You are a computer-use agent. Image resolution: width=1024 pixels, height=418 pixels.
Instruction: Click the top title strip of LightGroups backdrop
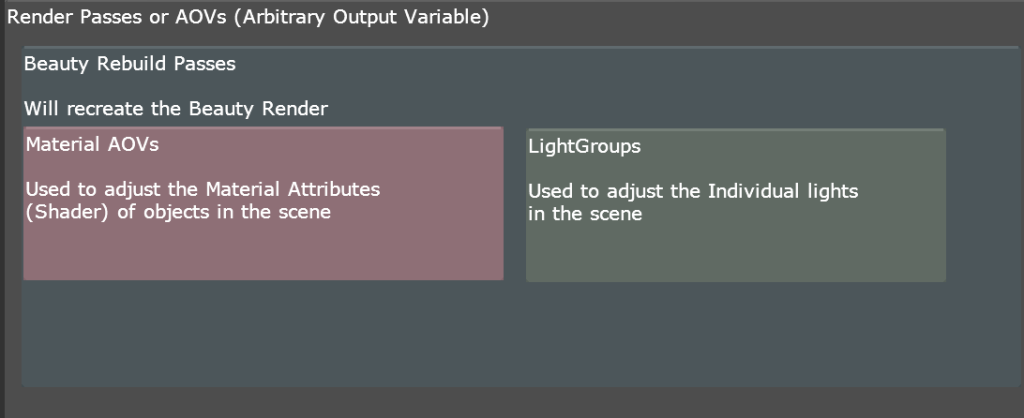[736, 132]
